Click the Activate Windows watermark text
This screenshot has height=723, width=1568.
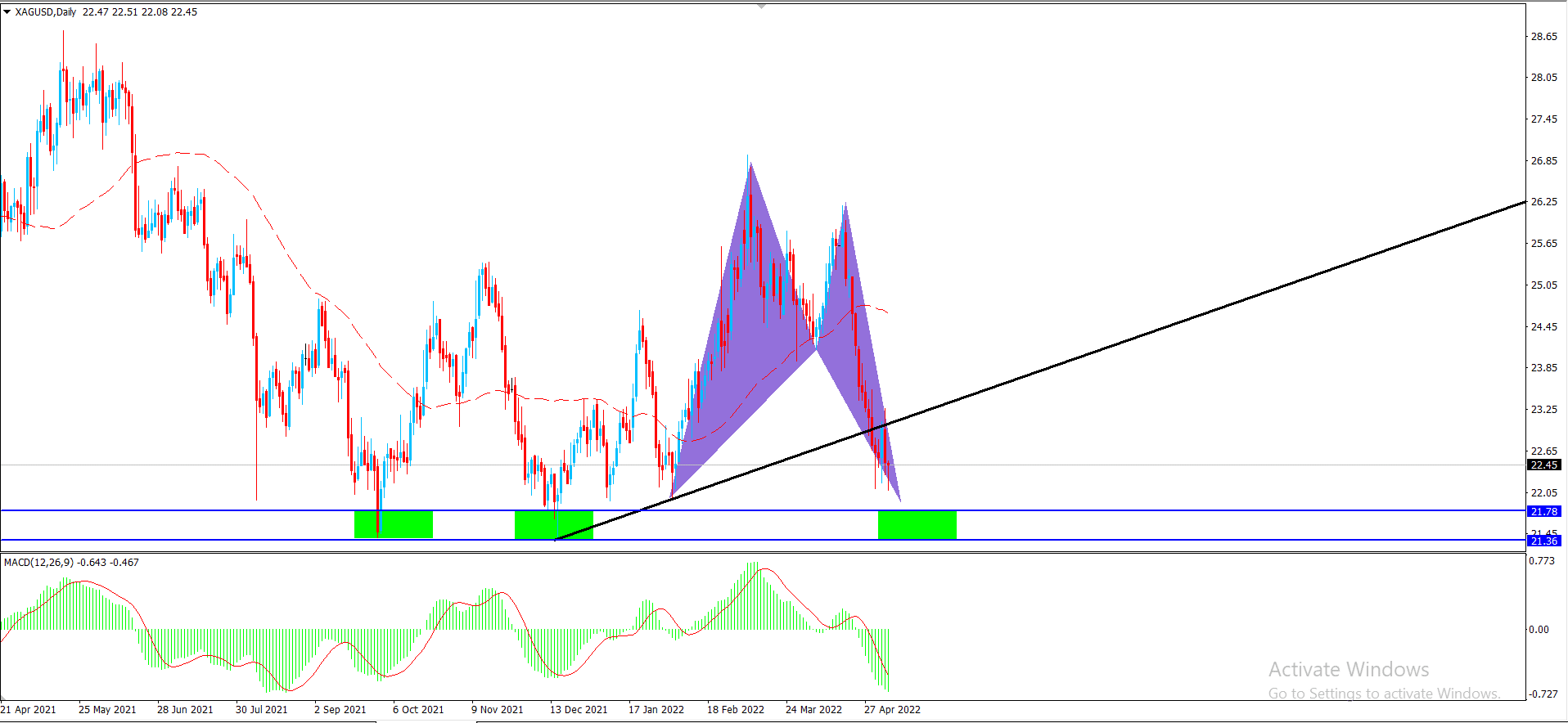1349,670
